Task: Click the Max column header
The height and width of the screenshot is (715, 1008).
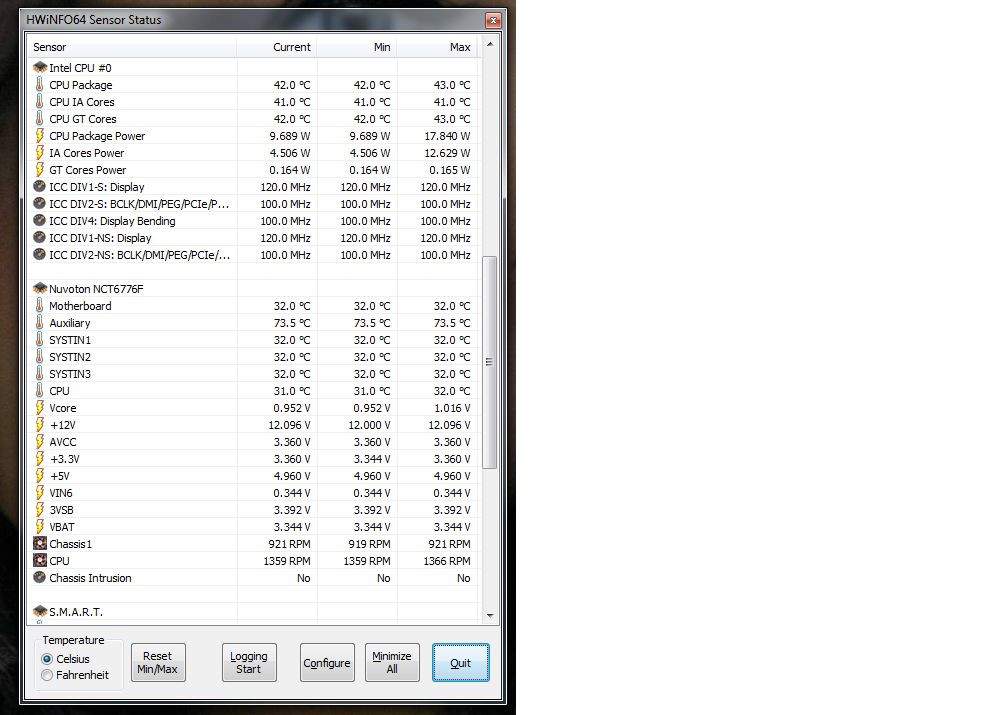Action: (x=437, y=47)
